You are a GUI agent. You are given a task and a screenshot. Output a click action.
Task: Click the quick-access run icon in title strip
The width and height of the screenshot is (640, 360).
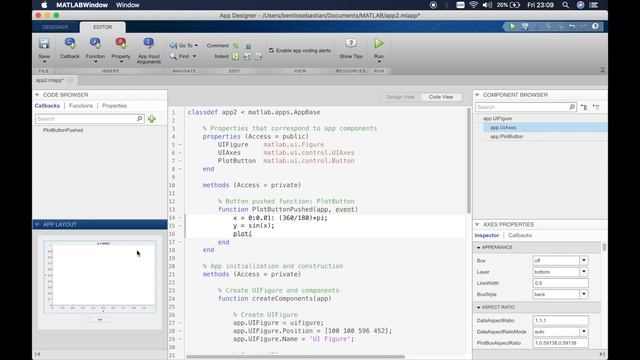[x=513, y=27]
